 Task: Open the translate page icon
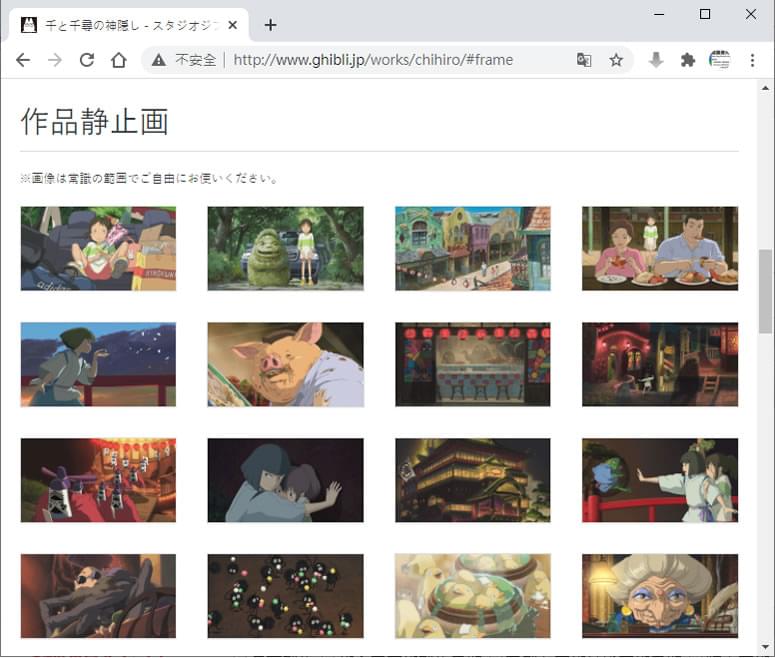click(x=584, y=60)
